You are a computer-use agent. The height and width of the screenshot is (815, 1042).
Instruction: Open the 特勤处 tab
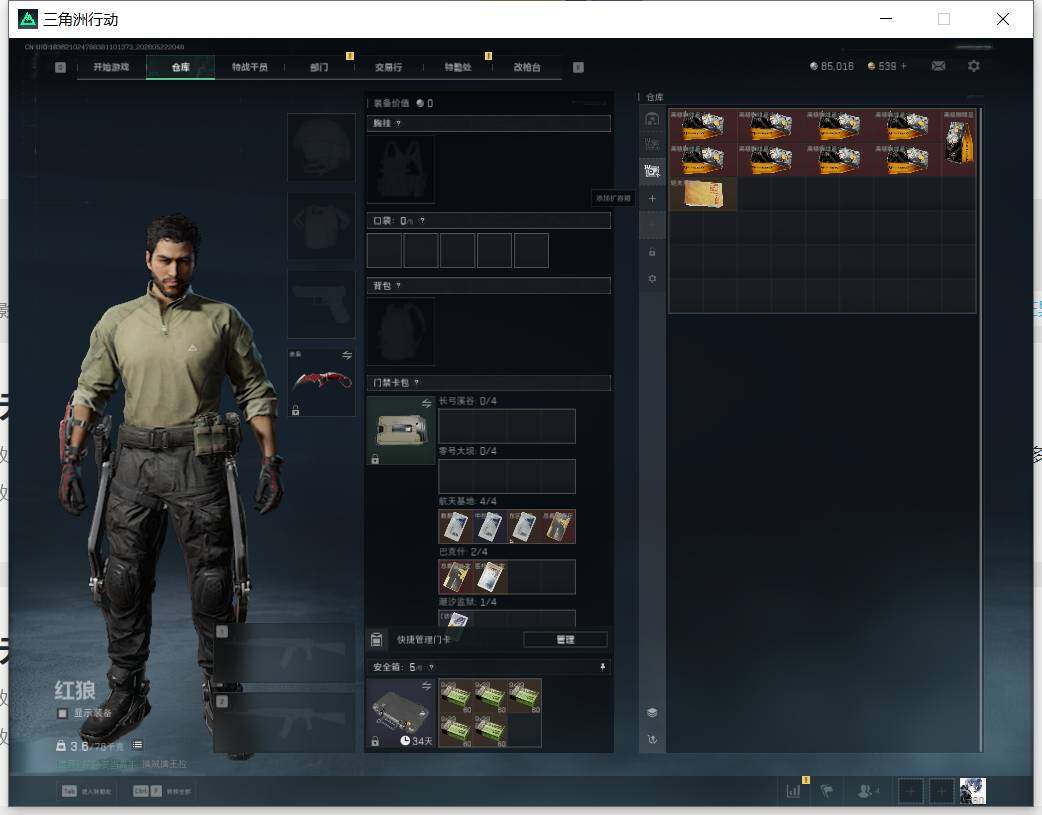[x=458, y=67]
